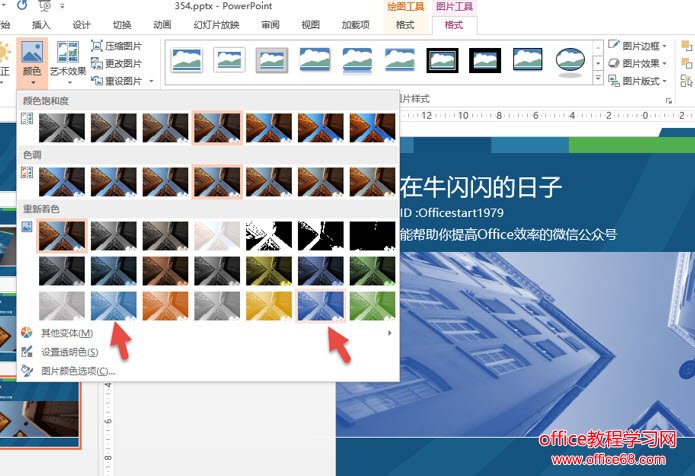Select light gold recolor thumbnail
Screen dimensions: 695x476
point(269,306)
